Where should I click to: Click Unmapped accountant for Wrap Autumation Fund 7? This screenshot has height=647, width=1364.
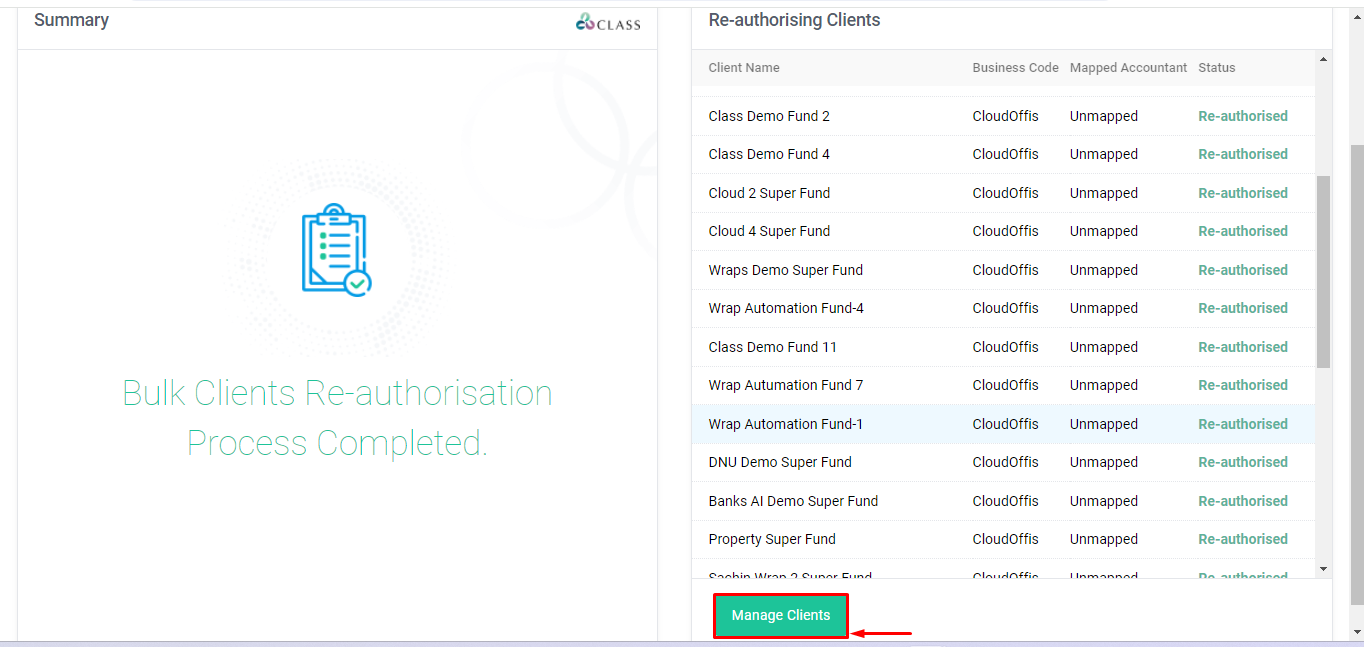(1104, 385)
